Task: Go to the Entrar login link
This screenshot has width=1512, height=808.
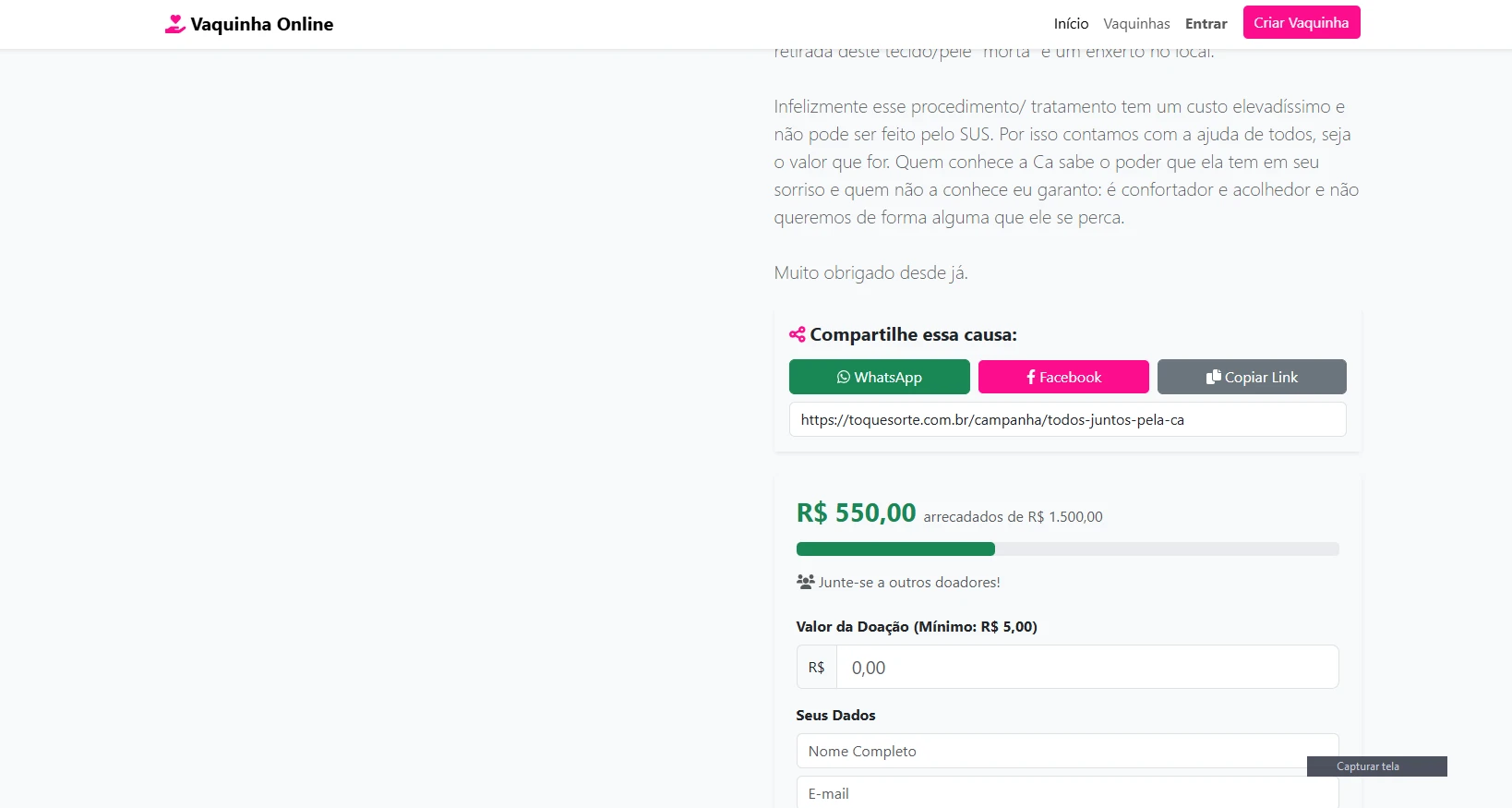Action: click(x=1206, y=24)
